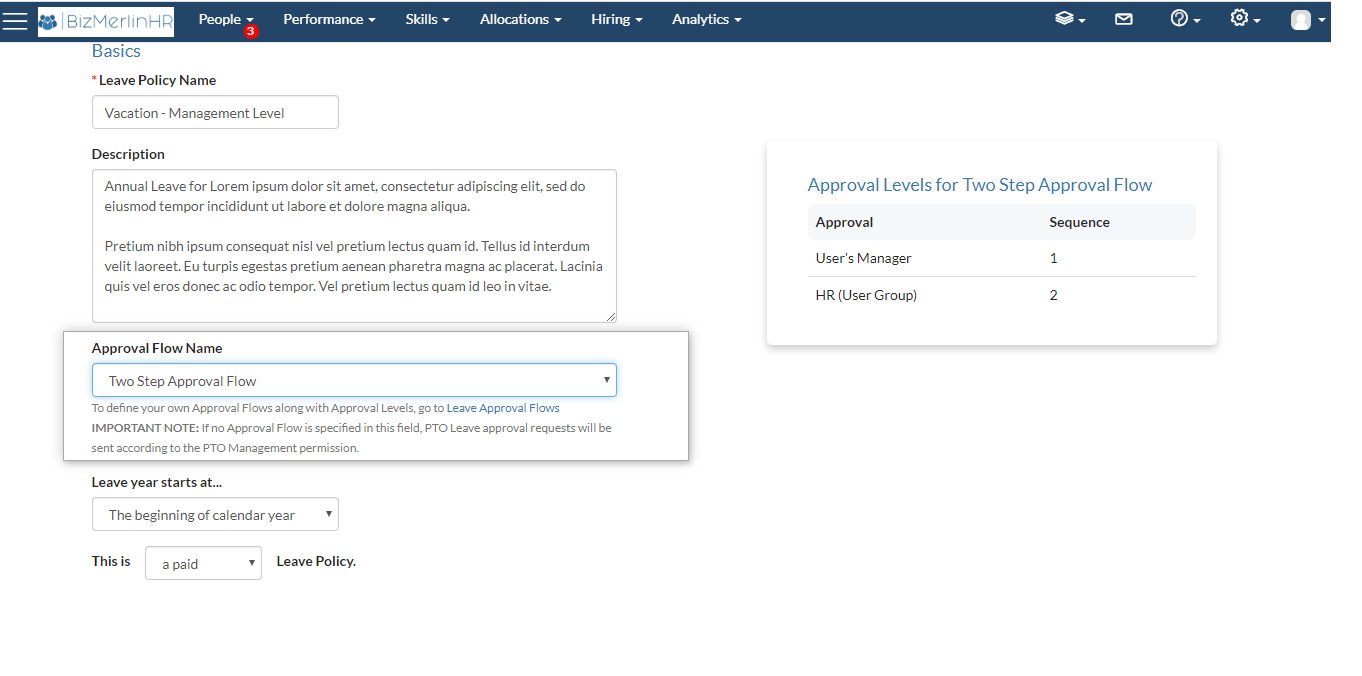Click inside the Description text area

[354, 246]
